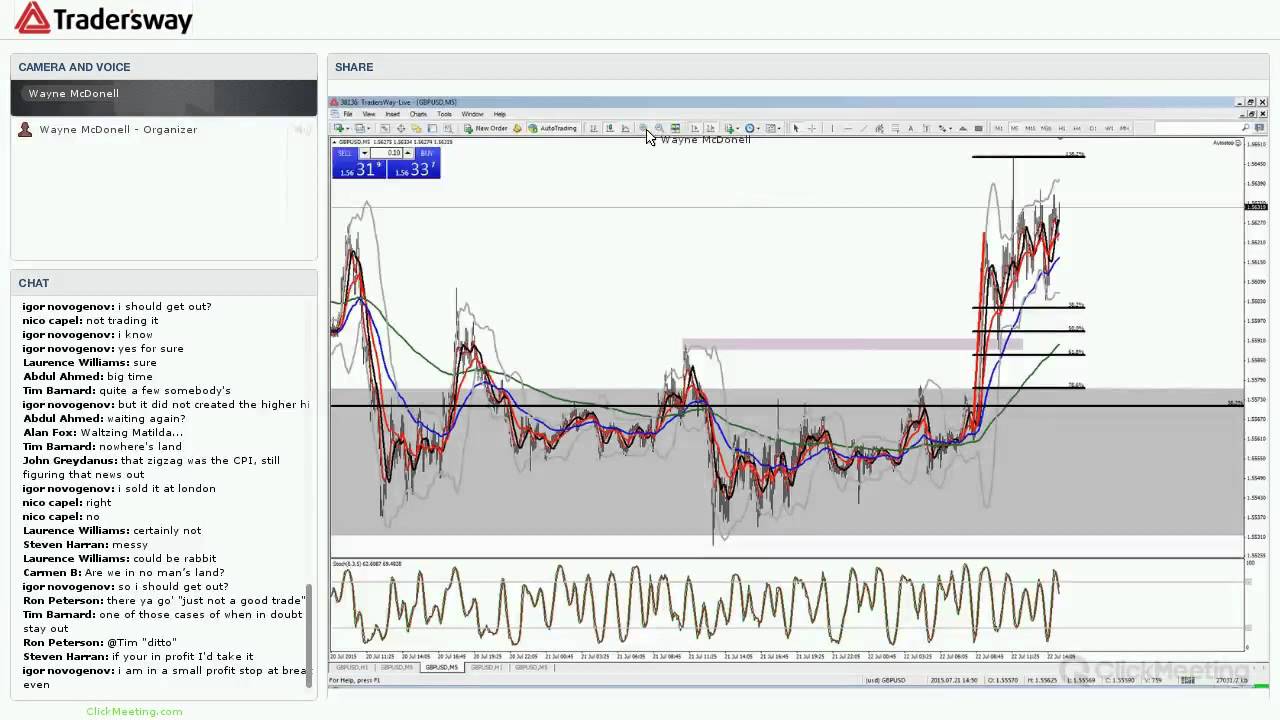
Task: Select the Text Label tool
Action: [926, 128]
